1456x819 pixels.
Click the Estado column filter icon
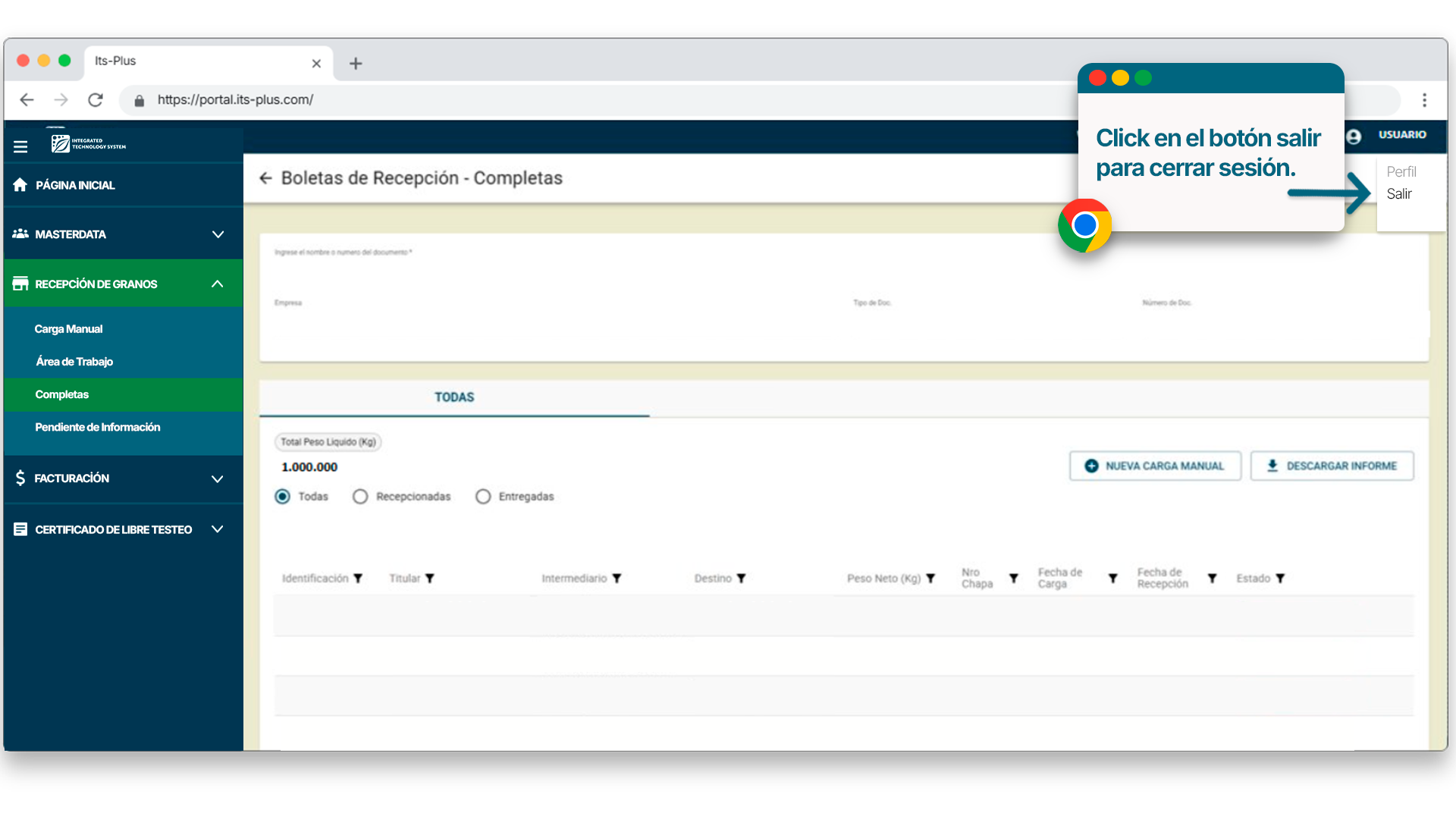[x=1280, y=579]
